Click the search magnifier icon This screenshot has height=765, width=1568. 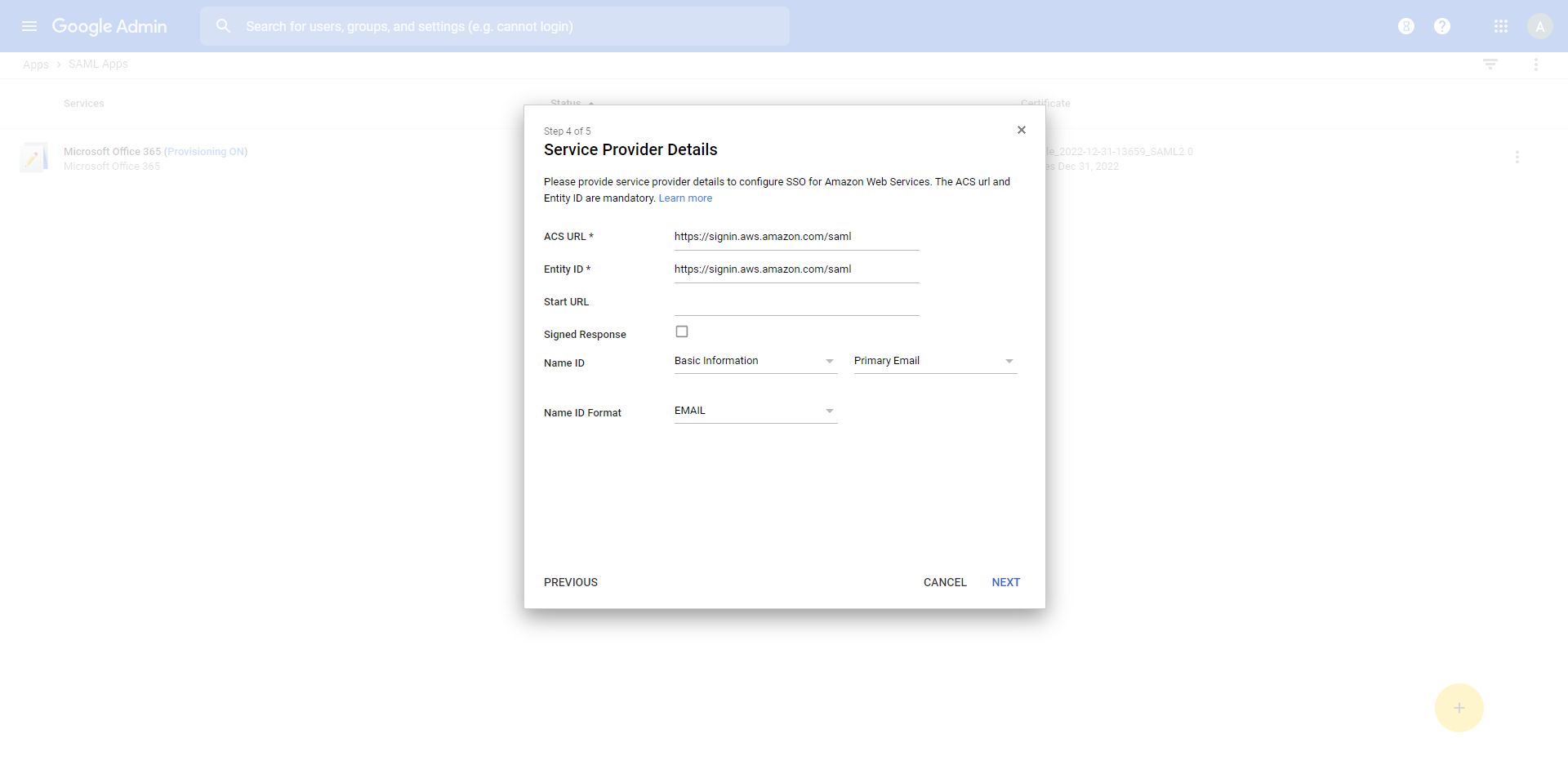223,26
